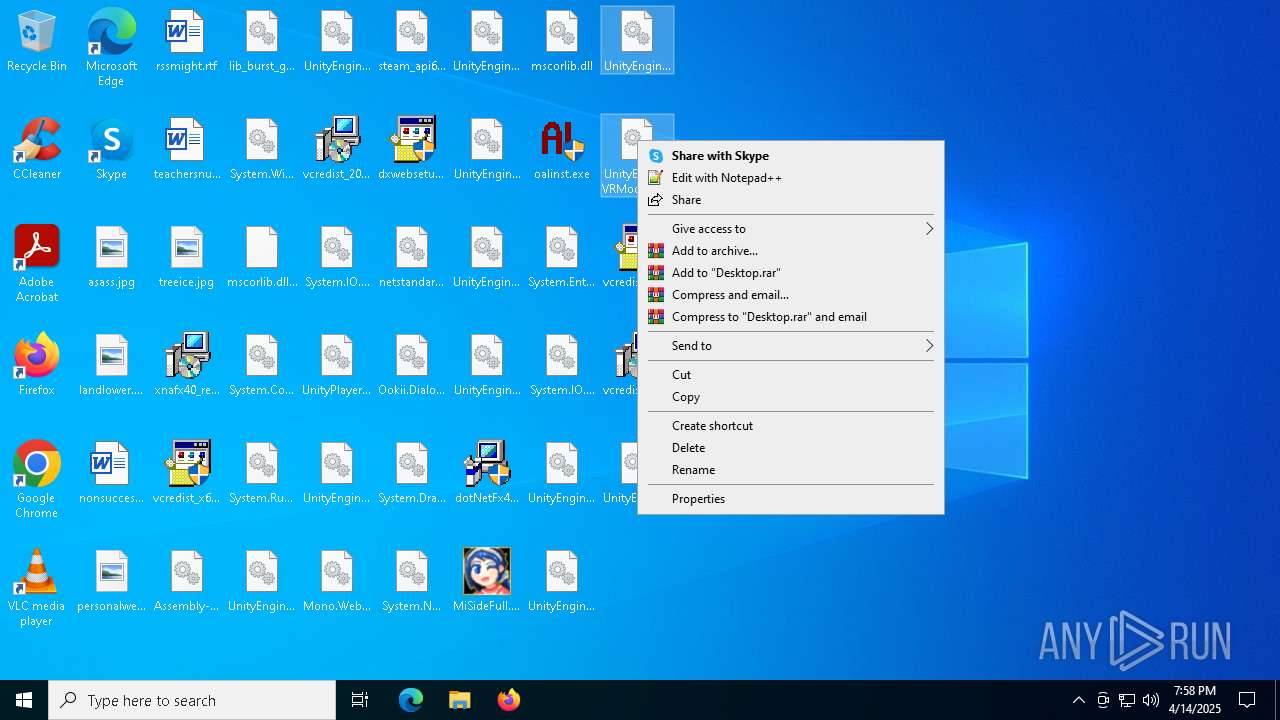Choose Rename from the context menu
The image size is (1280, 720).
coord(790,470)
